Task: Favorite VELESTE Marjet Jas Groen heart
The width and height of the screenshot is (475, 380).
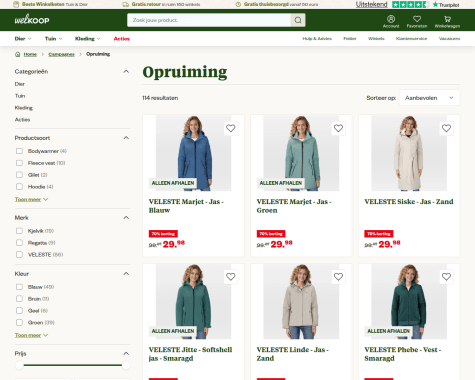Action: click(x=338, y=128)
